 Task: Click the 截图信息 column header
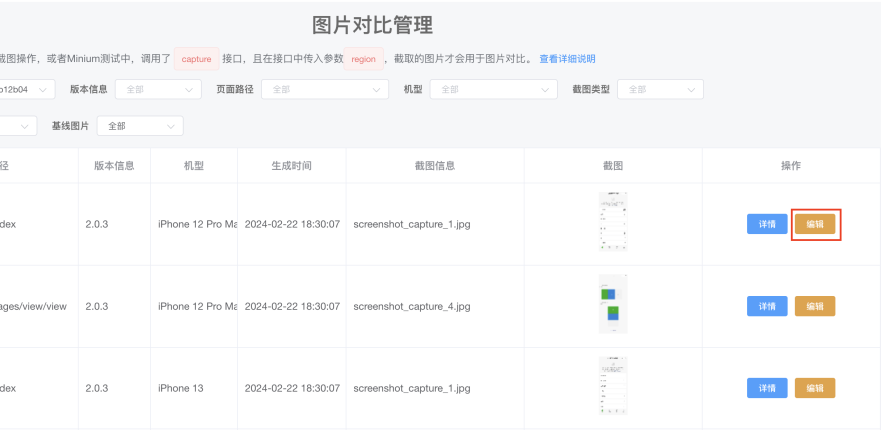(435, 166)
